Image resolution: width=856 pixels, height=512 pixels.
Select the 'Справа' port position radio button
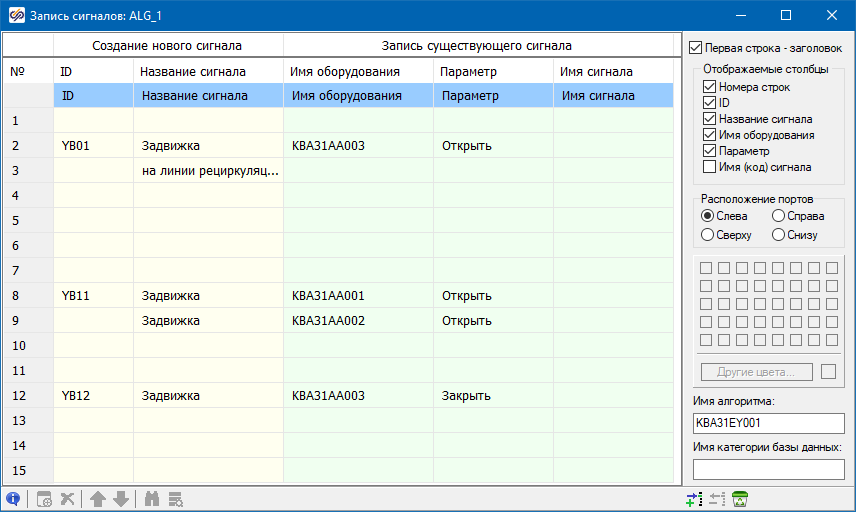coord(779,215)
